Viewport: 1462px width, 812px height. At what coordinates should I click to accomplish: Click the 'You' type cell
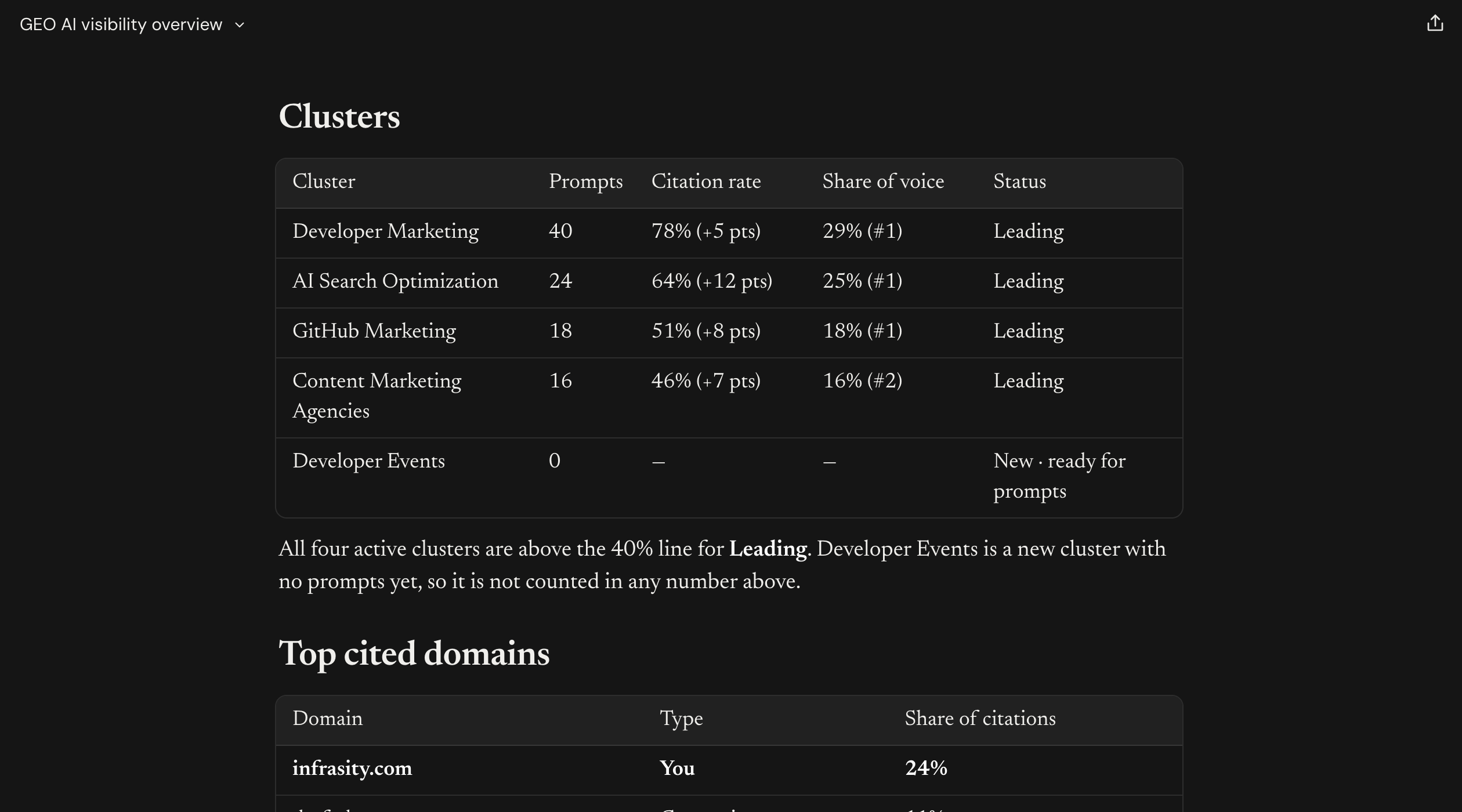[x=677, y=768]
